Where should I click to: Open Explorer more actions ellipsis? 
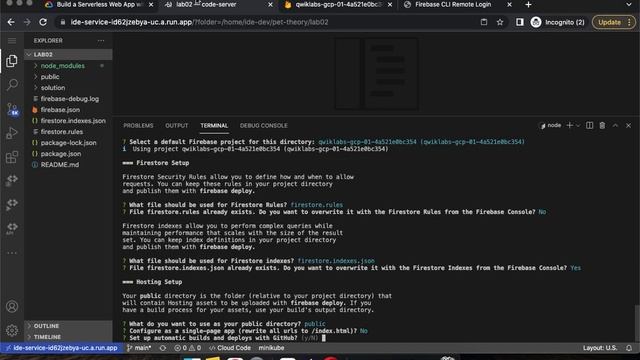[x=101, y=40]
